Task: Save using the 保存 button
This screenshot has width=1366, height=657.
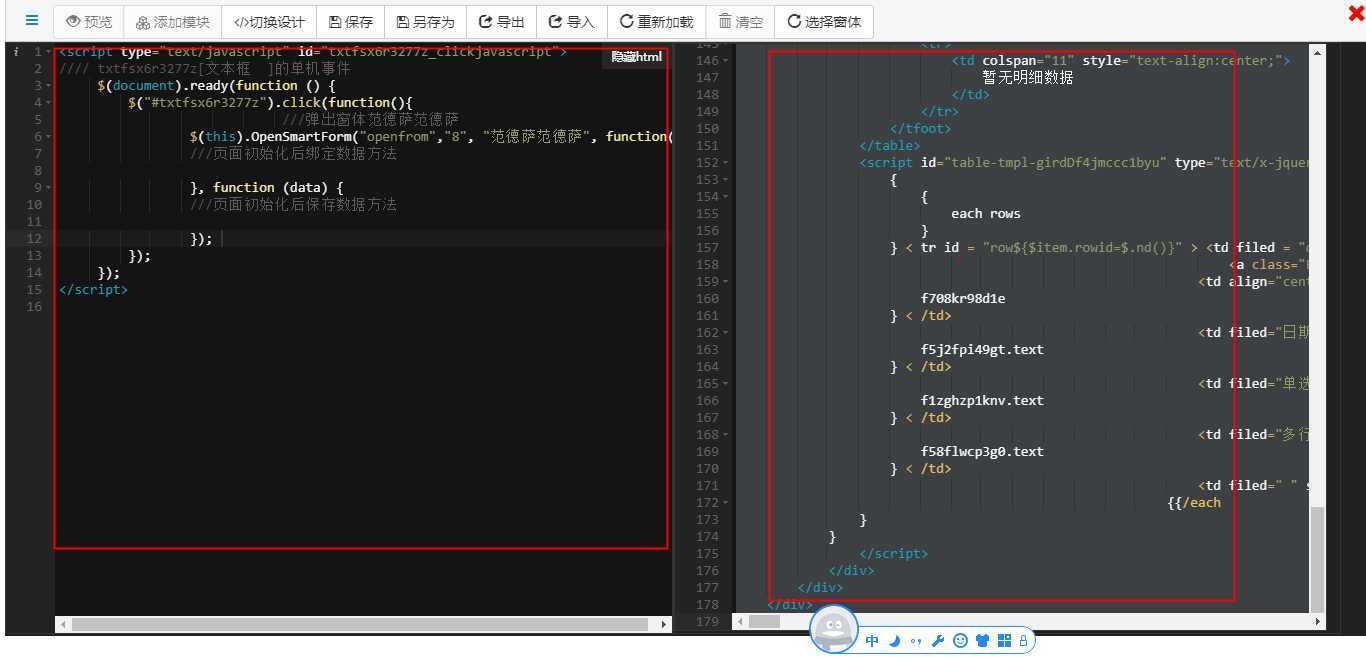Action: (x=351, y=21)
